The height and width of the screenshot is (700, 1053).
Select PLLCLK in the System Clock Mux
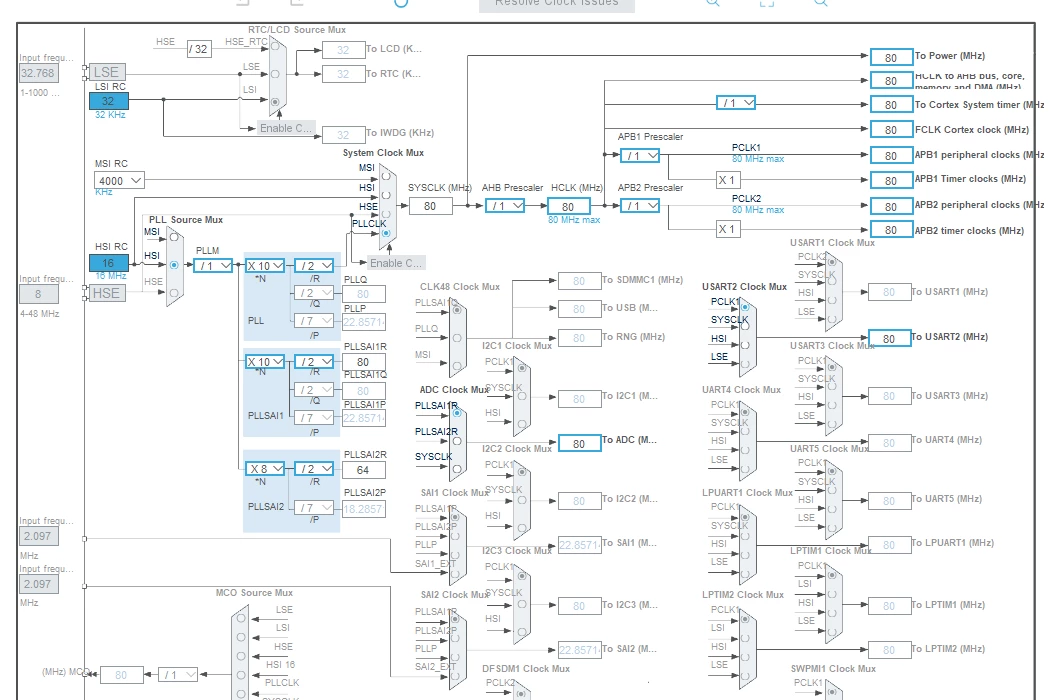pos(385,233)
